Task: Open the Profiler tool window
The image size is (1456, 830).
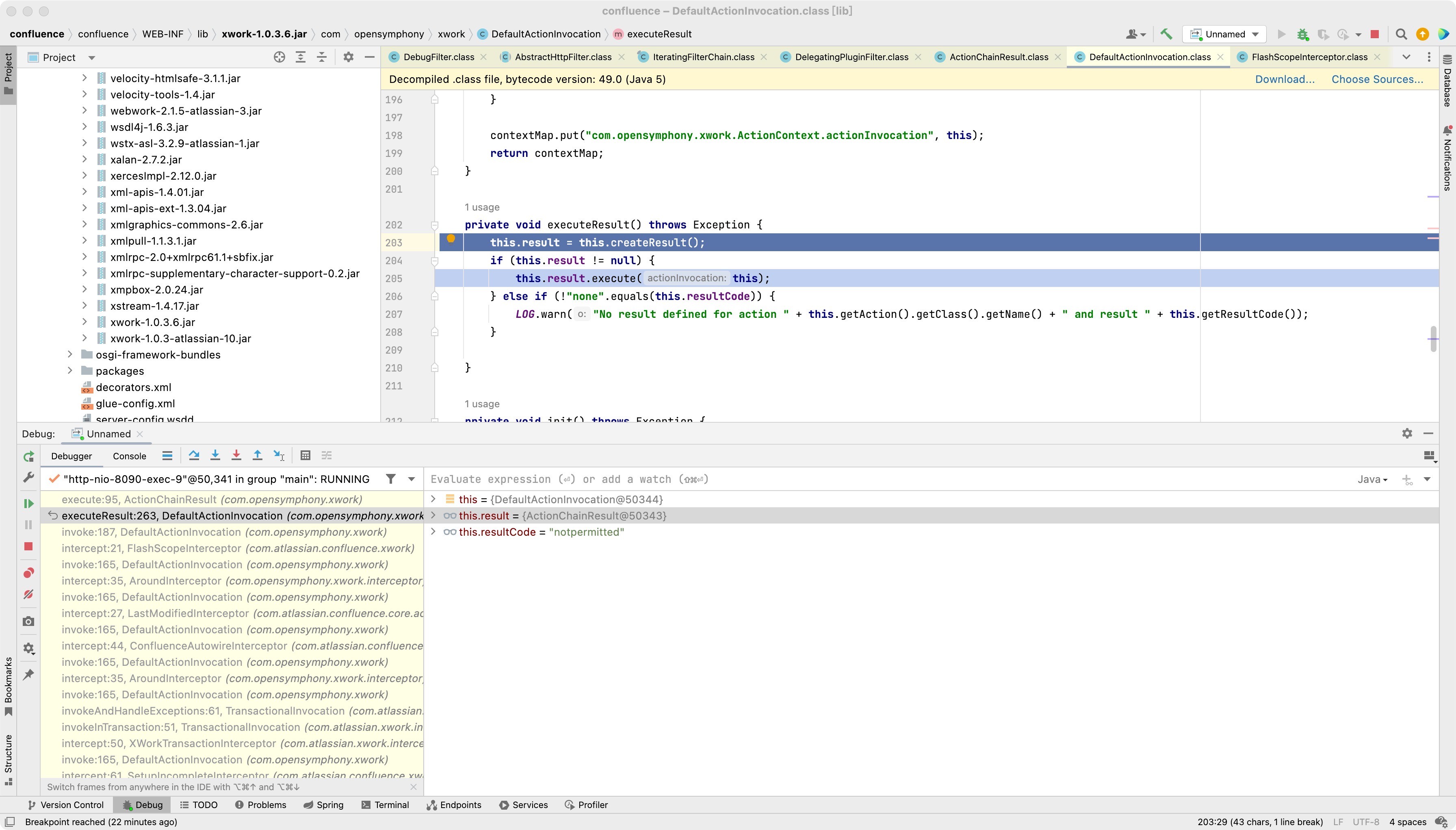Action: pos(586,805)
